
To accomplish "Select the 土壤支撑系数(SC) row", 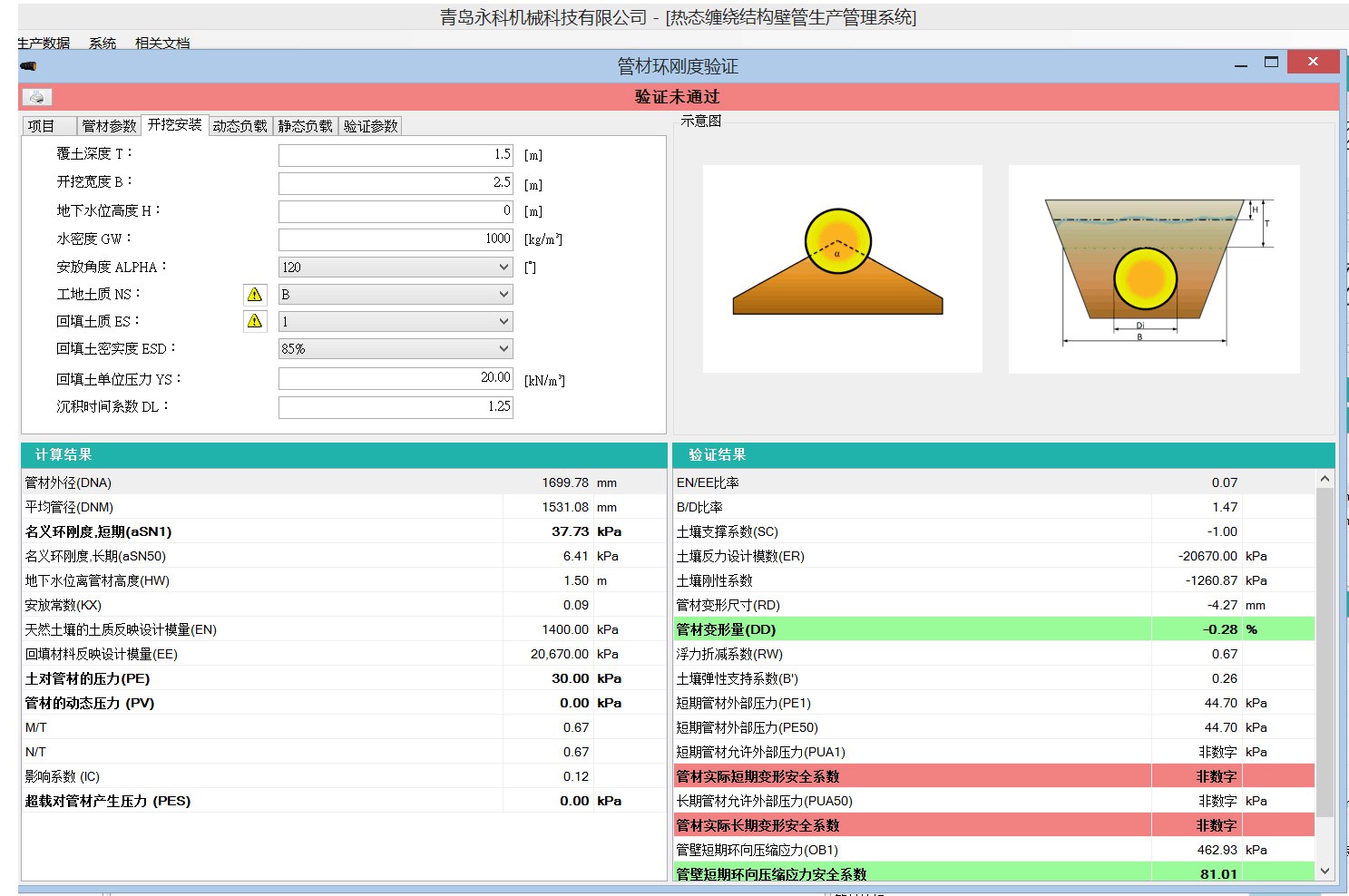I will click(x=994, y=531).
